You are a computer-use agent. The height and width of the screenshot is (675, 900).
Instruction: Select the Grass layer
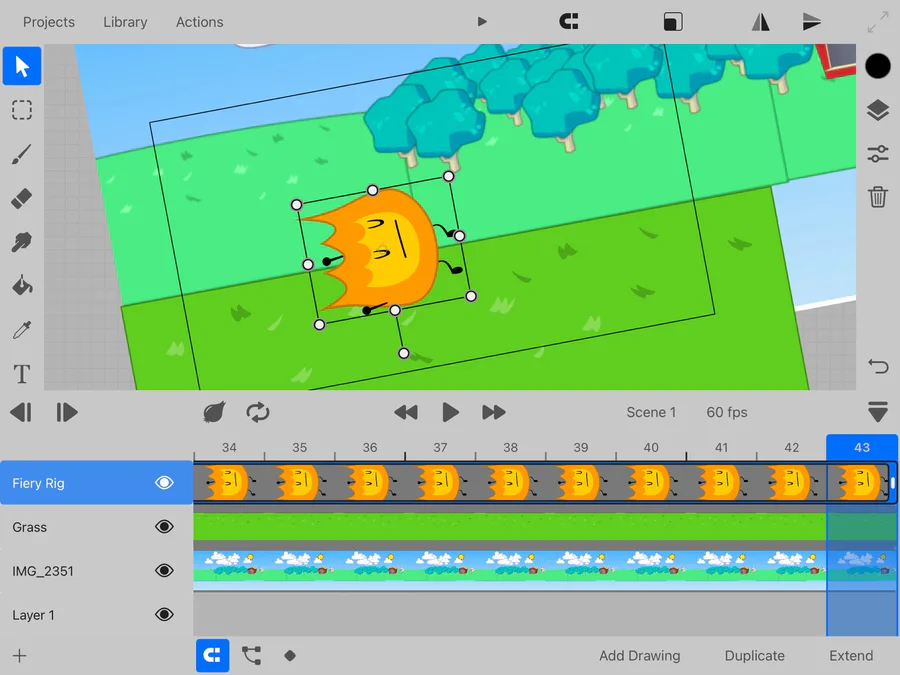click(x=96, y=527)
